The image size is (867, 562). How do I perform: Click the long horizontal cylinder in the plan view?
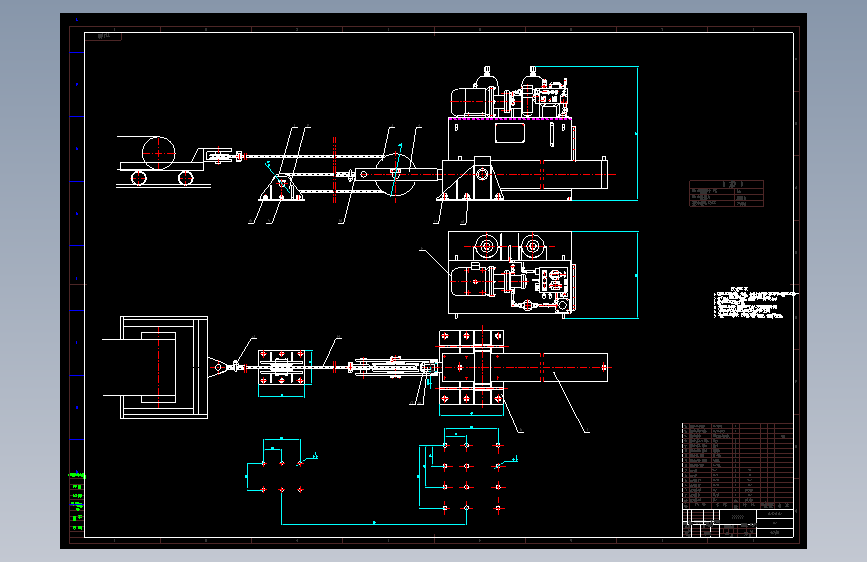click(525, 367)
